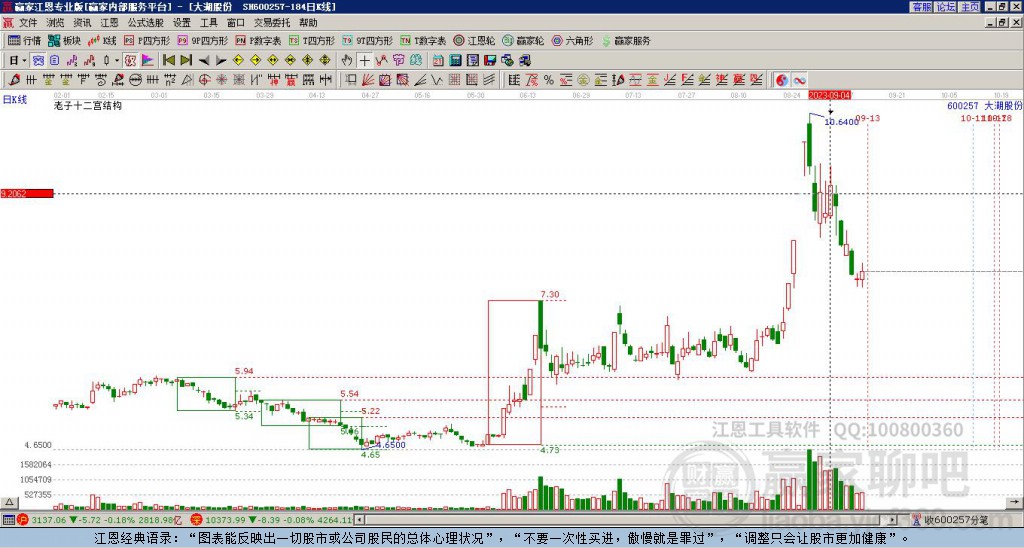
Task: Open the calendar icon in toolbar
Action: coord(438,60)
